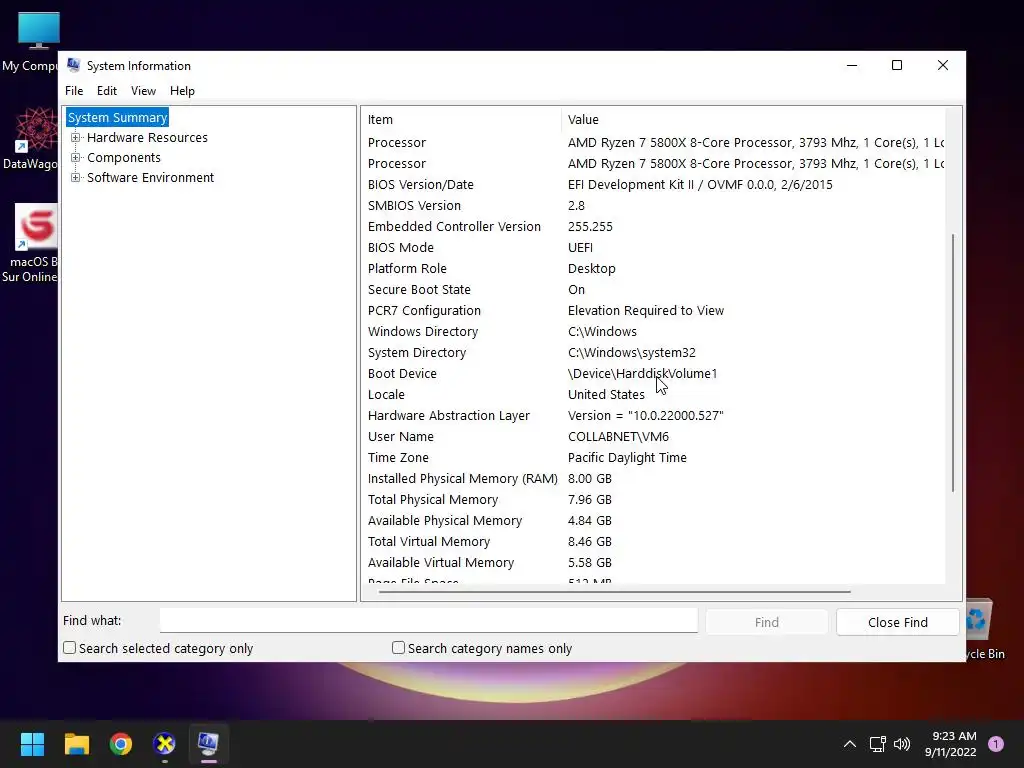Enable Search category names only

click(x=398, y=648)
